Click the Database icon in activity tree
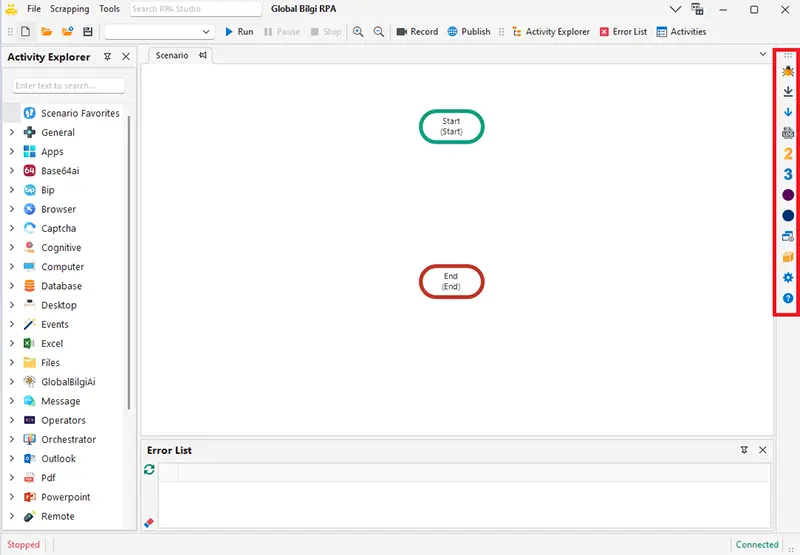 [x=30, y=286]
